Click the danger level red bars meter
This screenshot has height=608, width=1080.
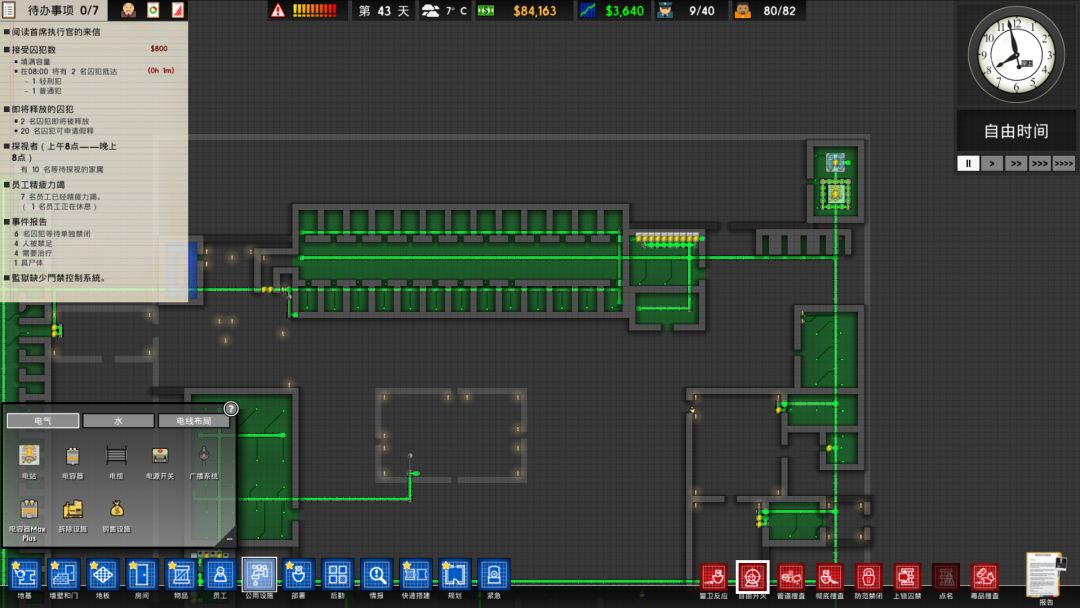[315, 10]
